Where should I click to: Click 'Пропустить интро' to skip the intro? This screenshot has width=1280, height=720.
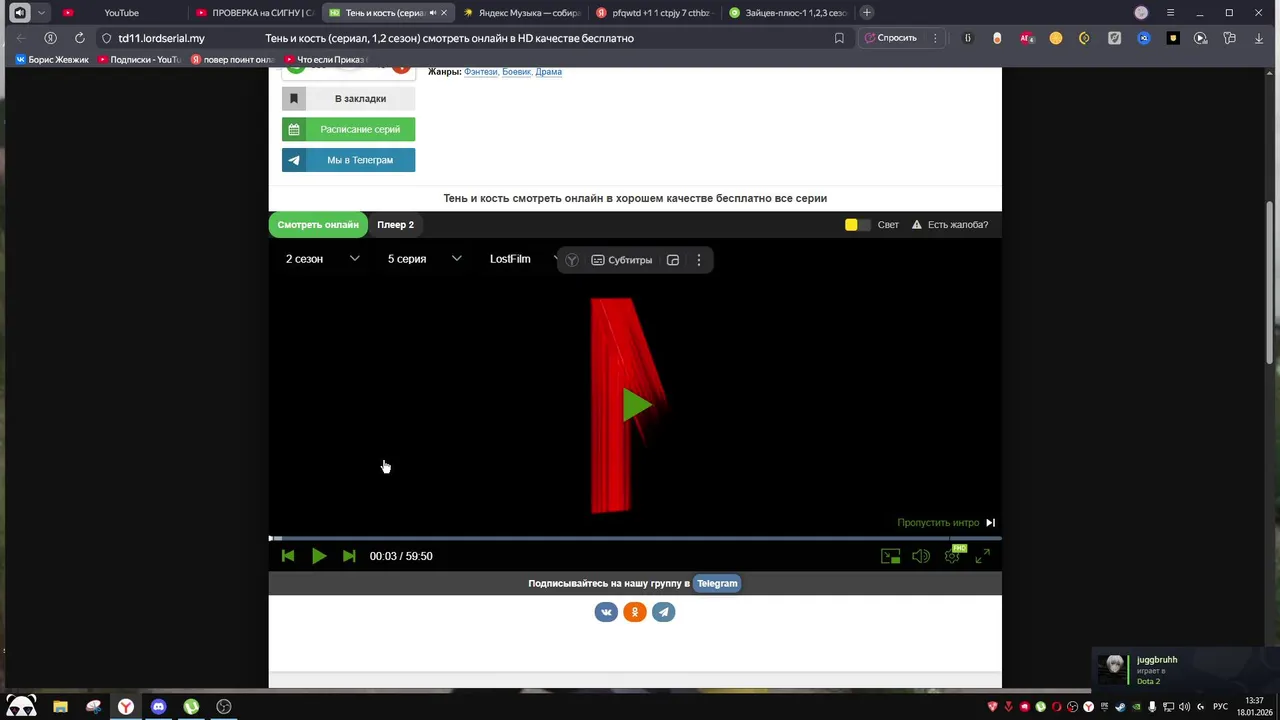click(946, 522)
